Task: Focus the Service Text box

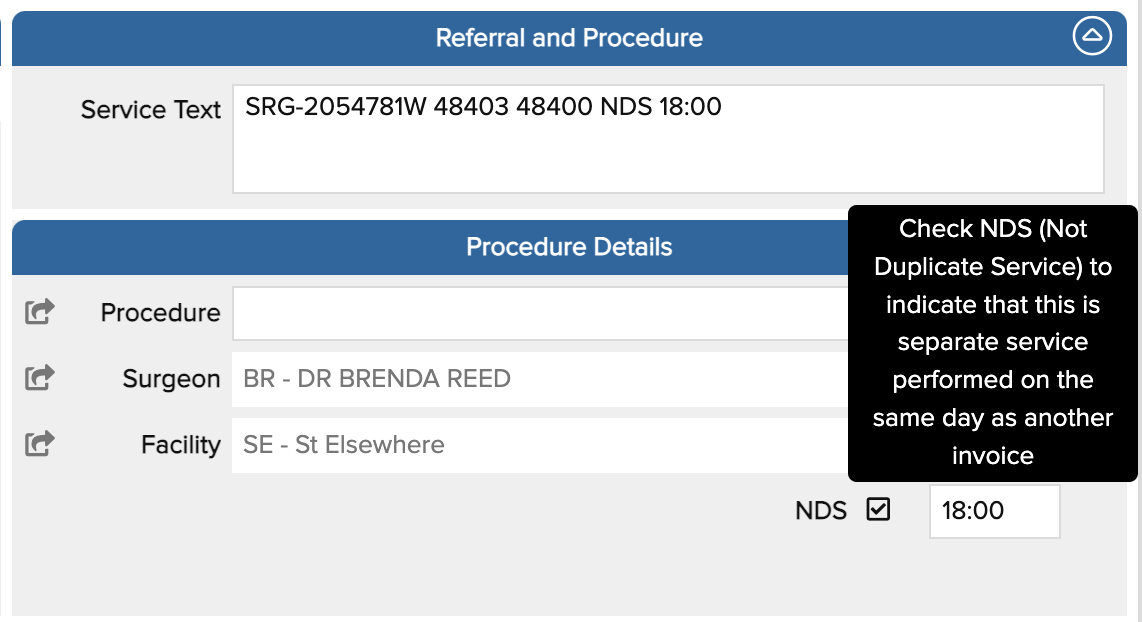Action: [668, 139]
